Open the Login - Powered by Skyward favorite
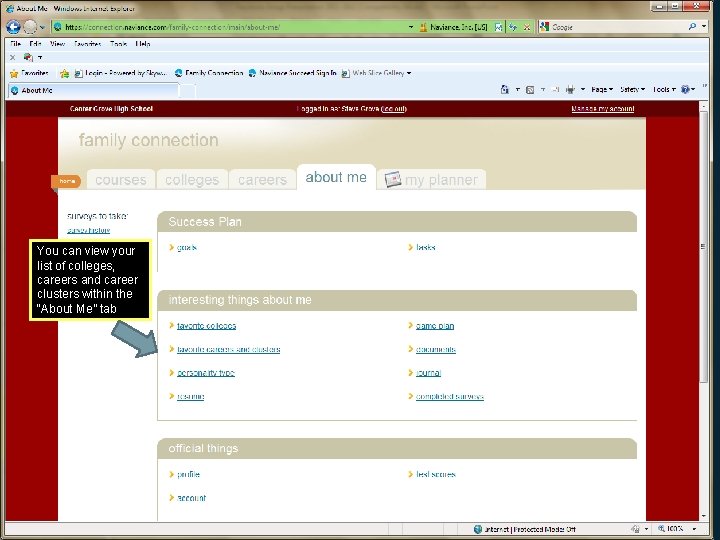Viewport: 720px width, 540px height. 120,73
